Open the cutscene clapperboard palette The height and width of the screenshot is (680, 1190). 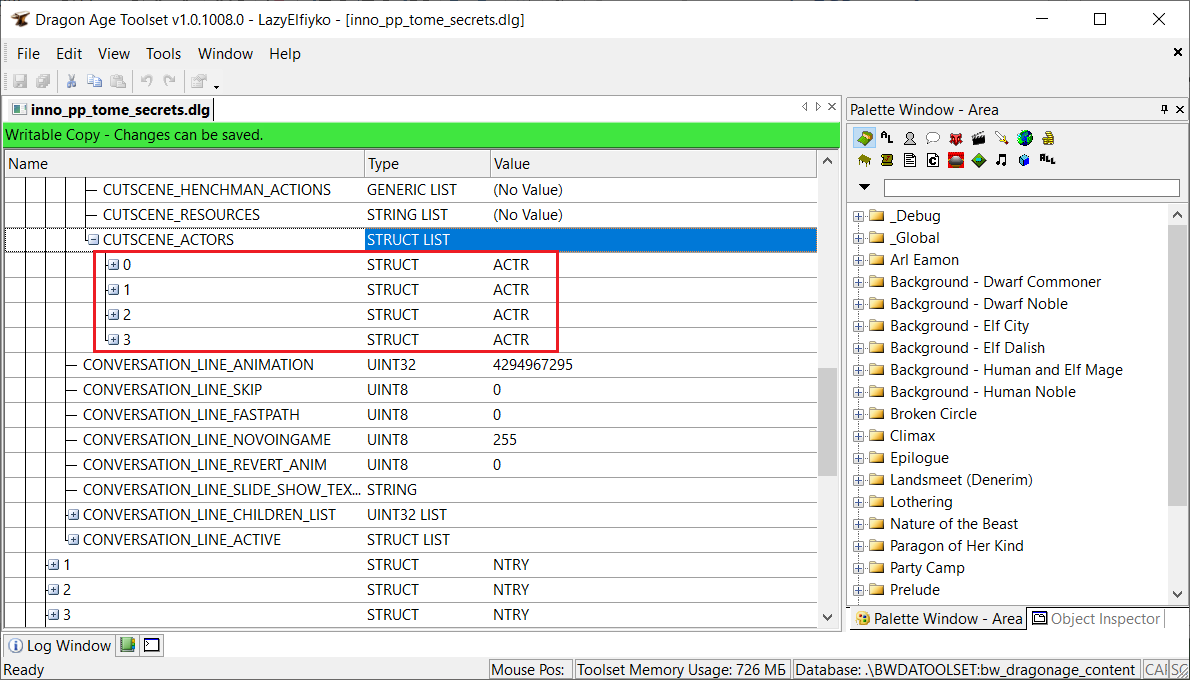pos(979,138)
